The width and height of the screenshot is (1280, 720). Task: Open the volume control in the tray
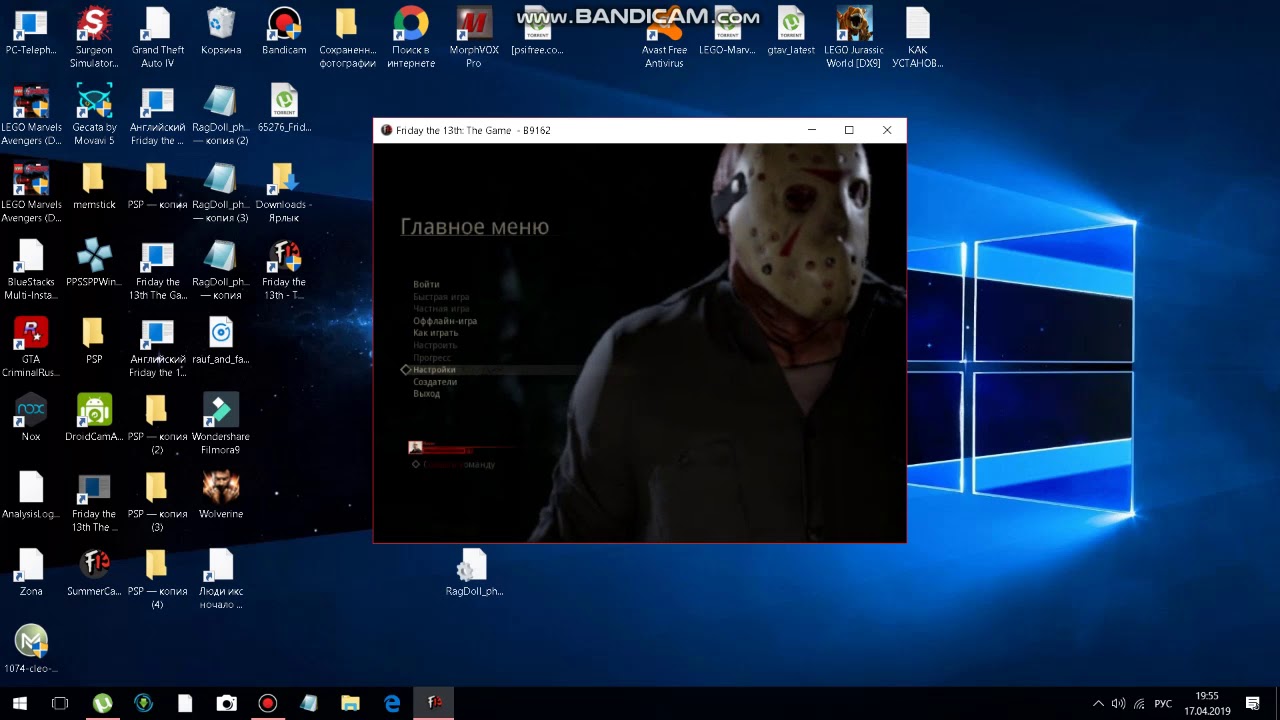click(x=1118, y=704)
